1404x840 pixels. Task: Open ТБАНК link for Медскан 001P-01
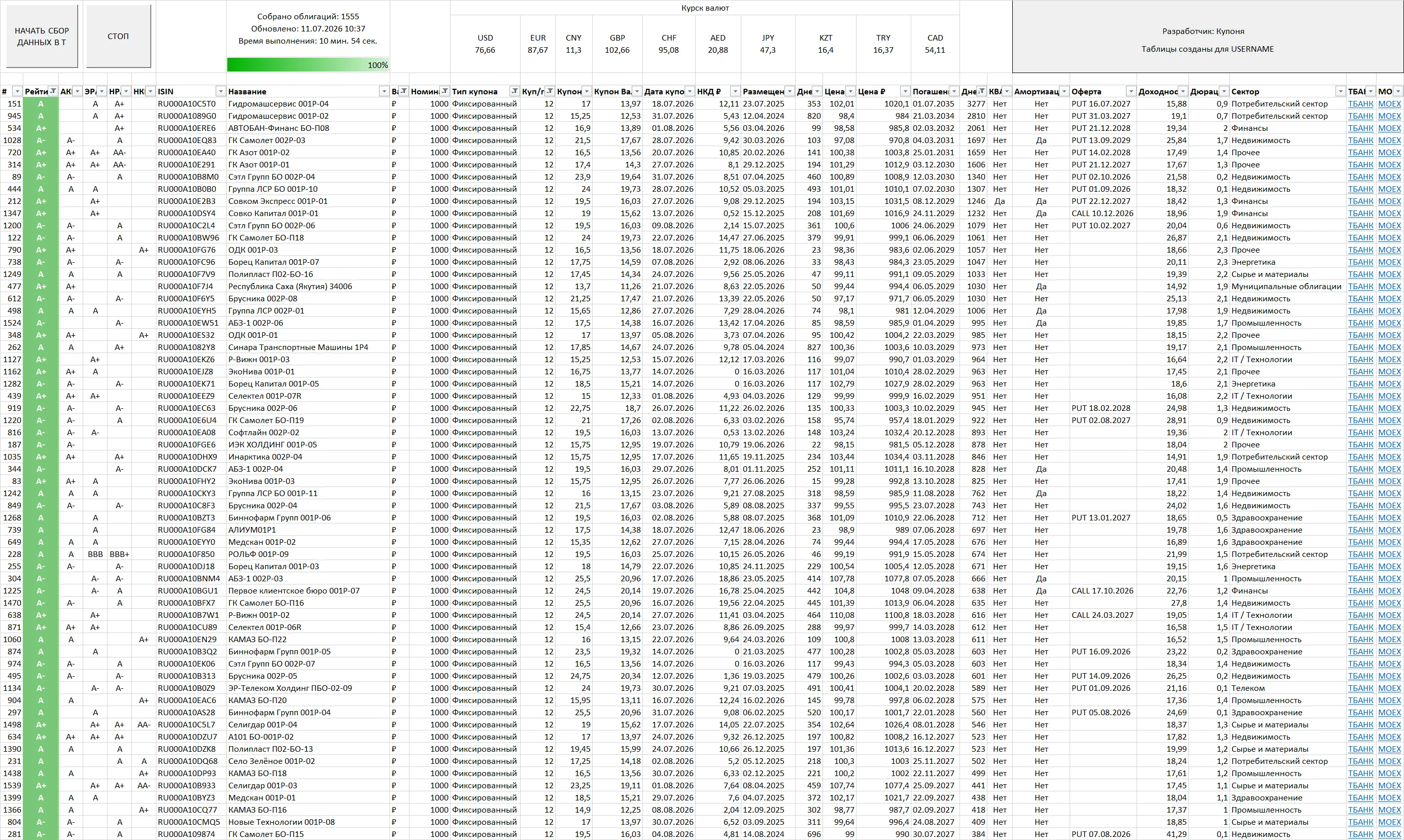point(1360,798)
